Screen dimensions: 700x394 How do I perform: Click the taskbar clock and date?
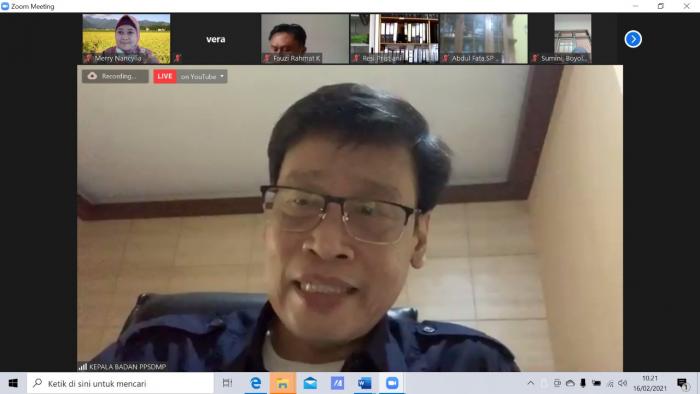(650, 383)
